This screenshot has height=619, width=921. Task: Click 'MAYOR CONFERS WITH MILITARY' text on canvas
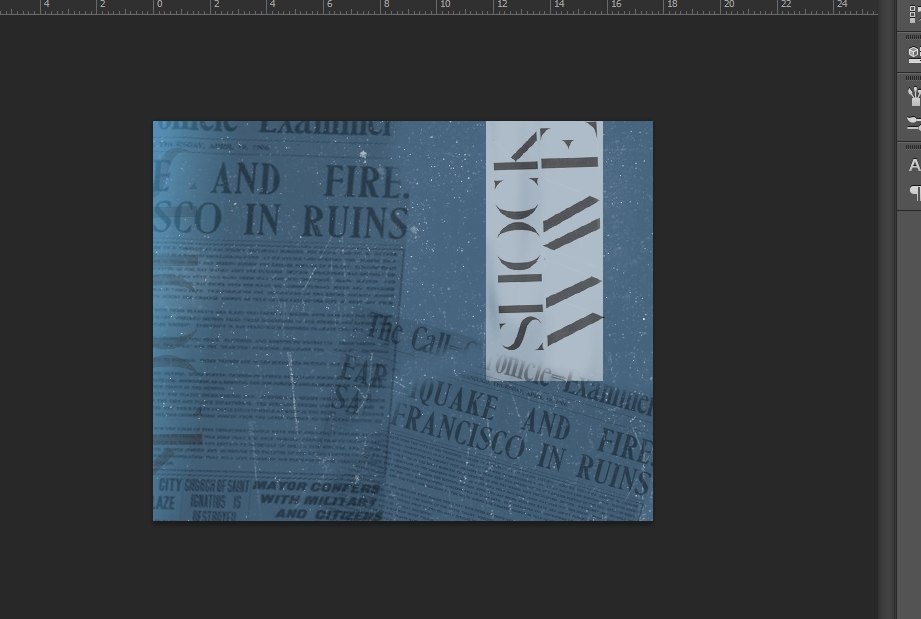coord(318,499)
